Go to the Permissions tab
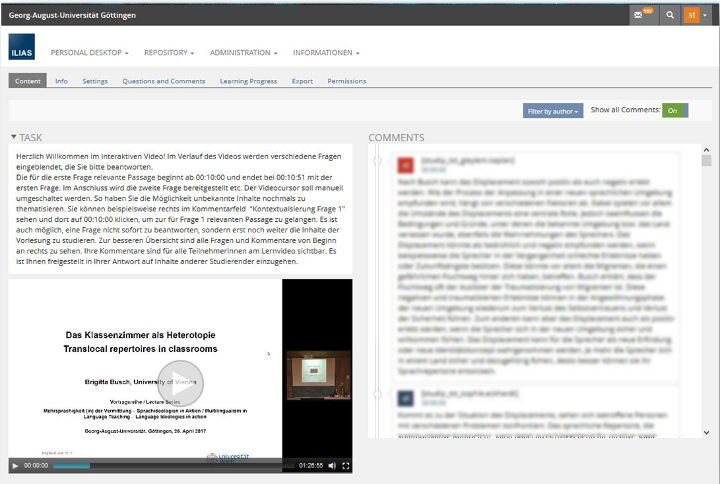Image resolution: width=720 pixels, height=484 pixels. [x=346, y=81]
